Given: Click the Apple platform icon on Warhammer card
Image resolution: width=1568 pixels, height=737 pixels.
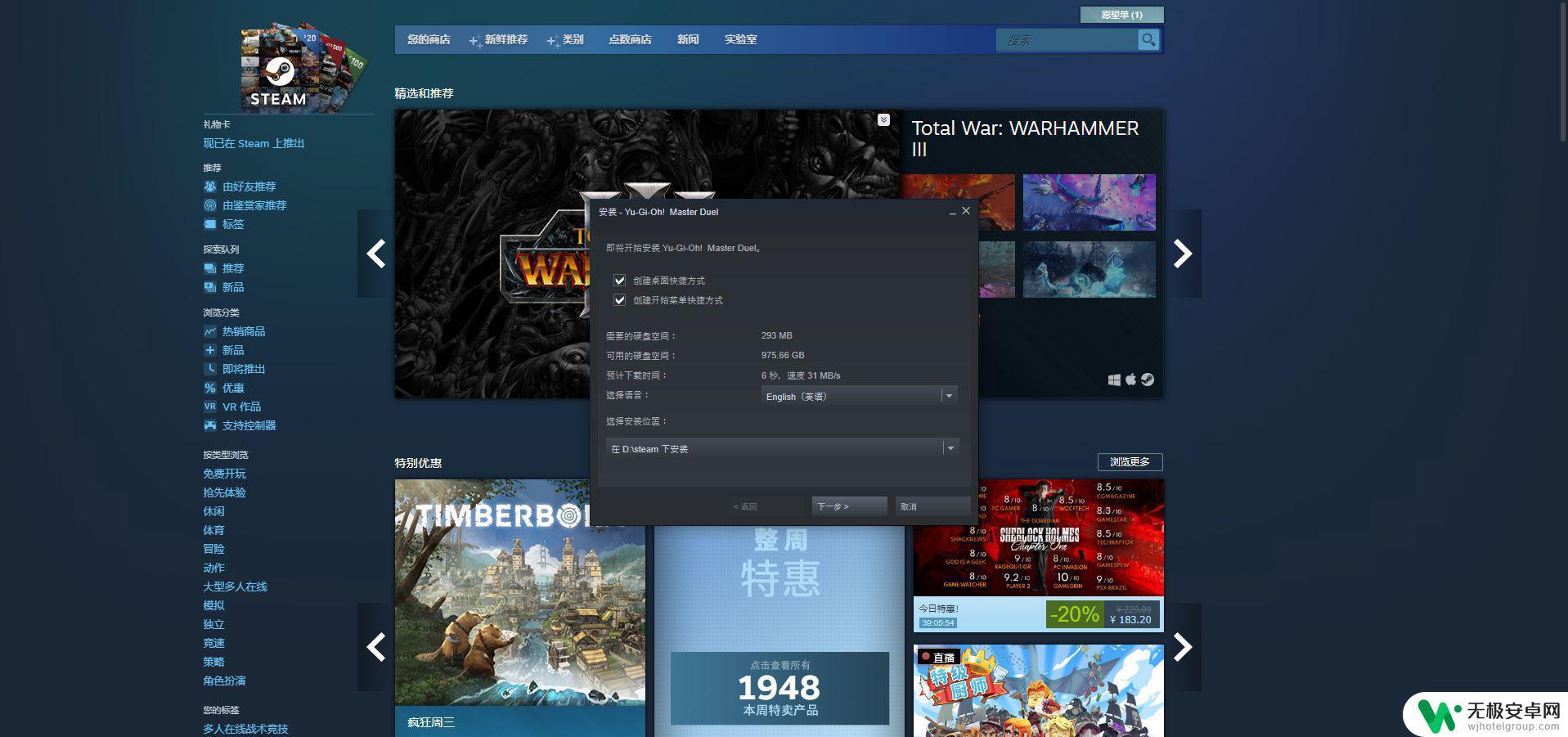Looking at the screenshot, I should (1131, 380).
